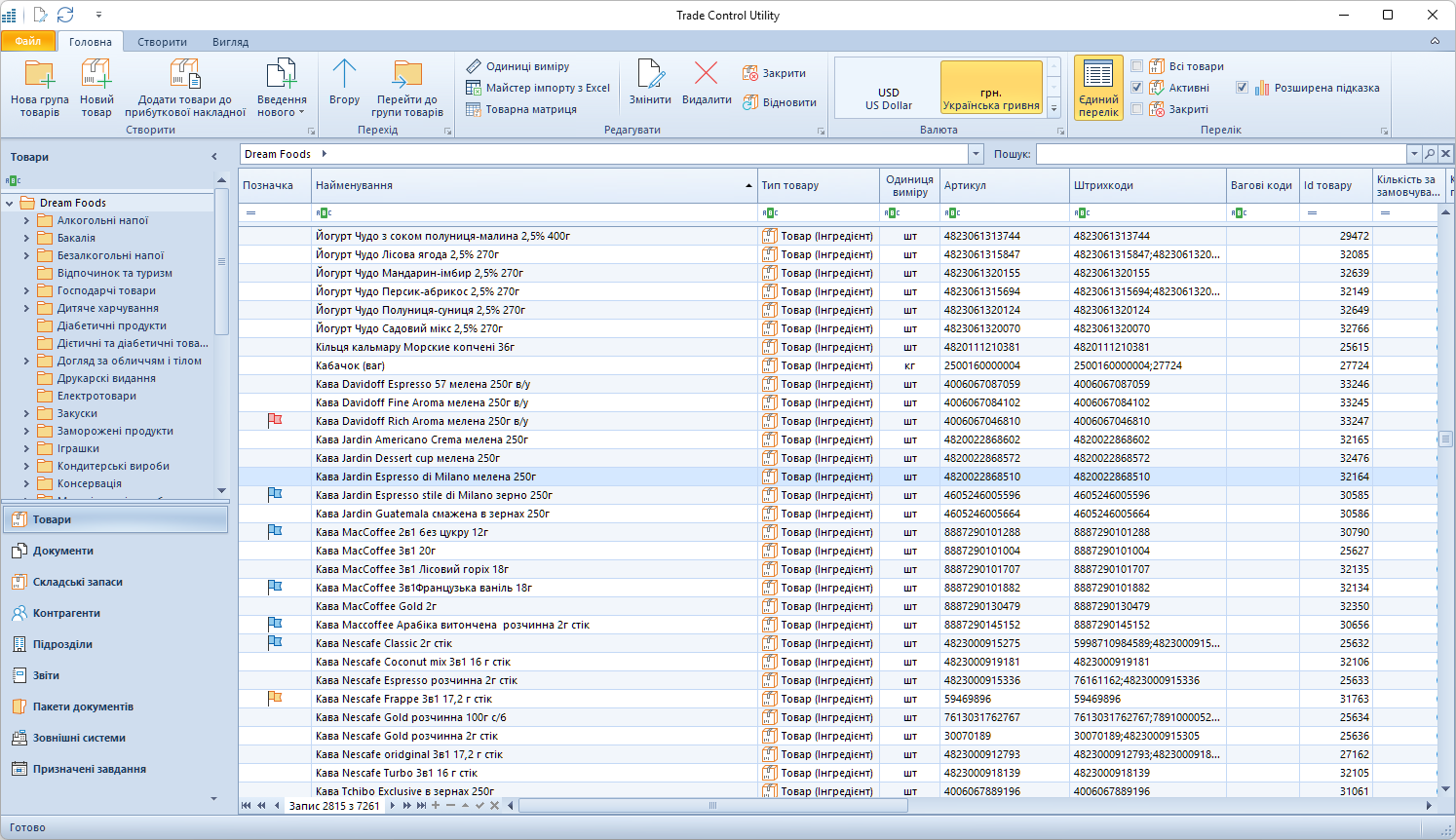
Task: Click into the Пошук search field
Action: [x=1220, y=154]
